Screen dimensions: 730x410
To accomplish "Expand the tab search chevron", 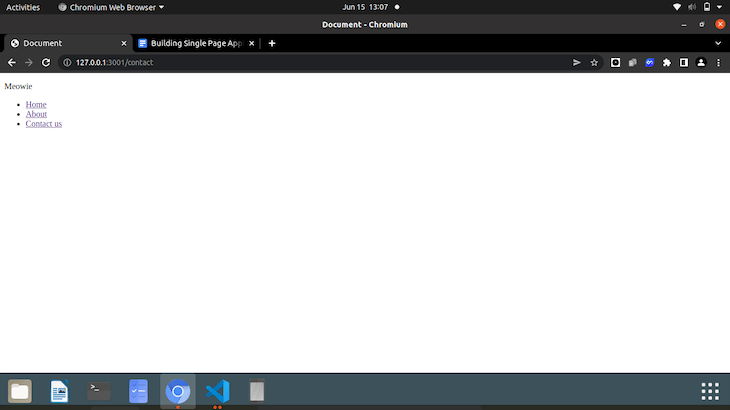I will [x=717, y=43].
